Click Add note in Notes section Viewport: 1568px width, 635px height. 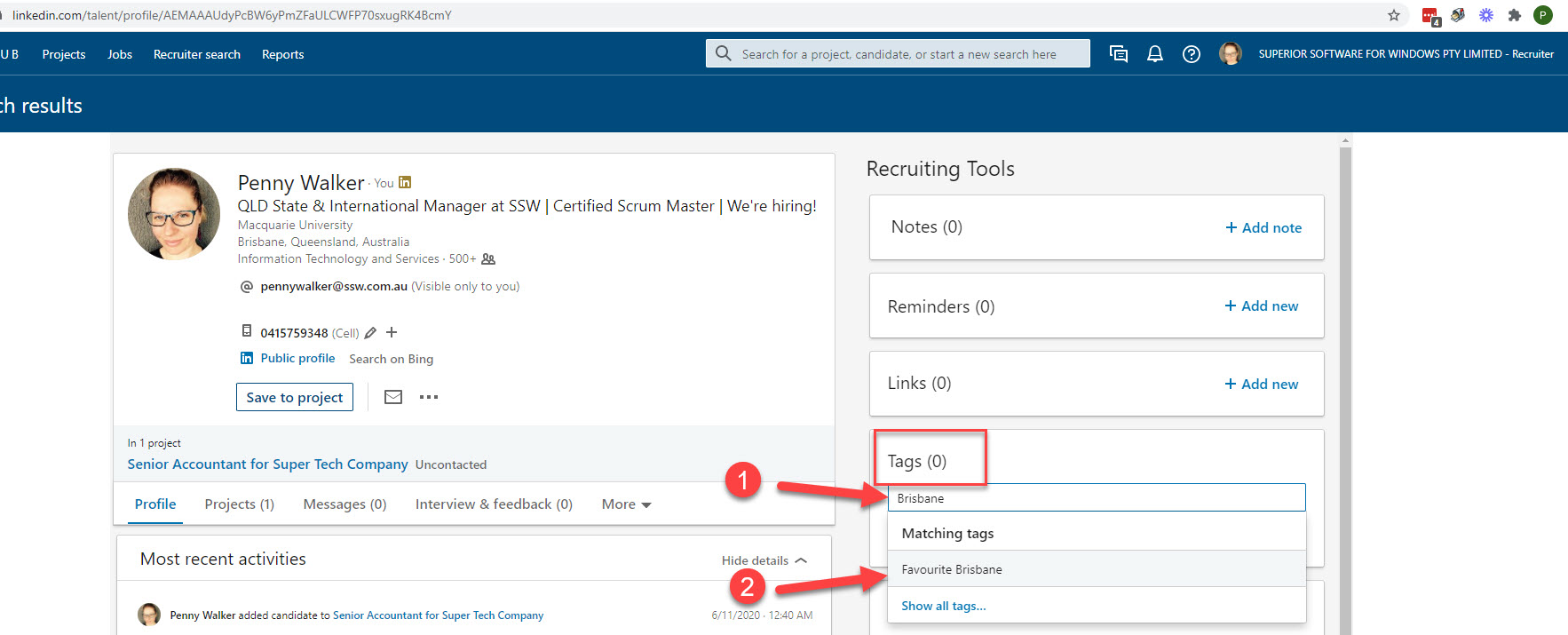pos(1263,227)
